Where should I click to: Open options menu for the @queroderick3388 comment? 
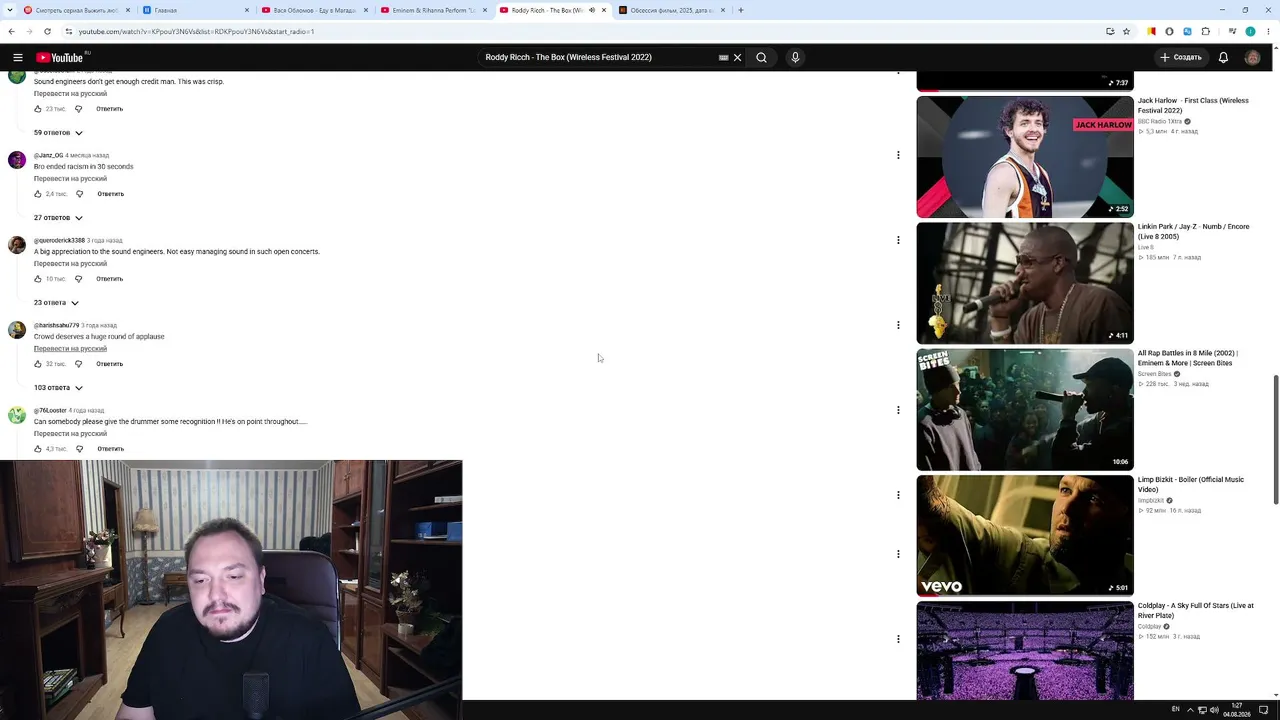click(898, 240)
